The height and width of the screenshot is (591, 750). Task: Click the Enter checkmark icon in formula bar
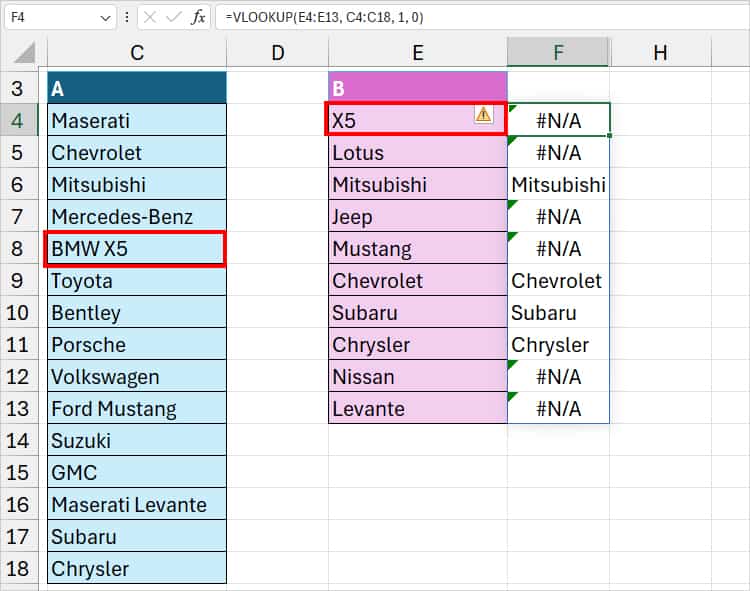point(173,18)
